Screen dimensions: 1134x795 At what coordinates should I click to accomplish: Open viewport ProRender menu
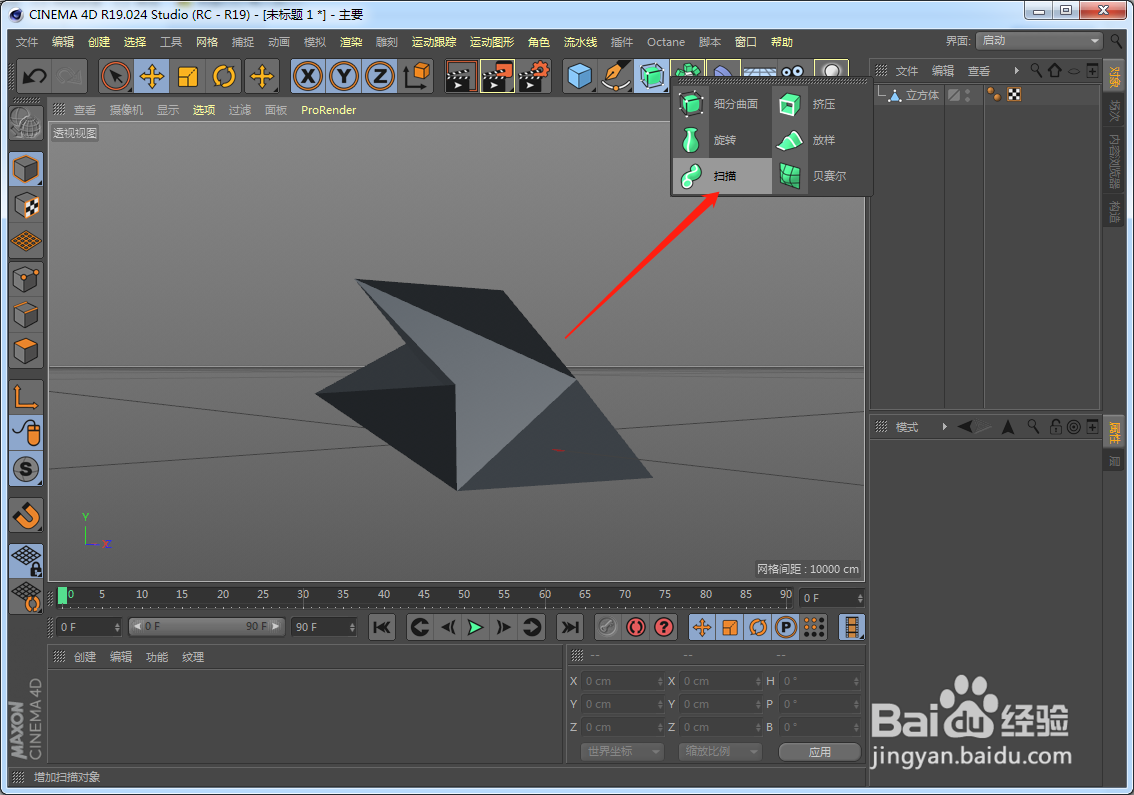(x=328, y=110)
